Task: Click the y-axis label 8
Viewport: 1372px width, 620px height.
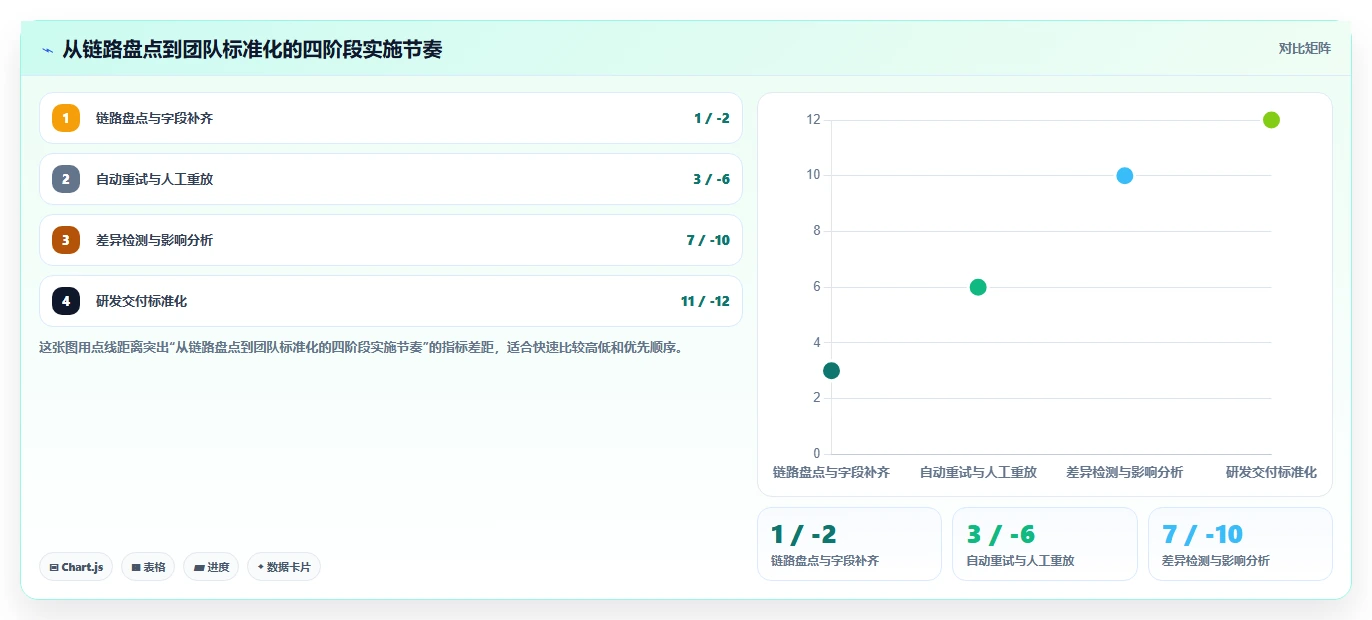Action: (x=816, y=231)
